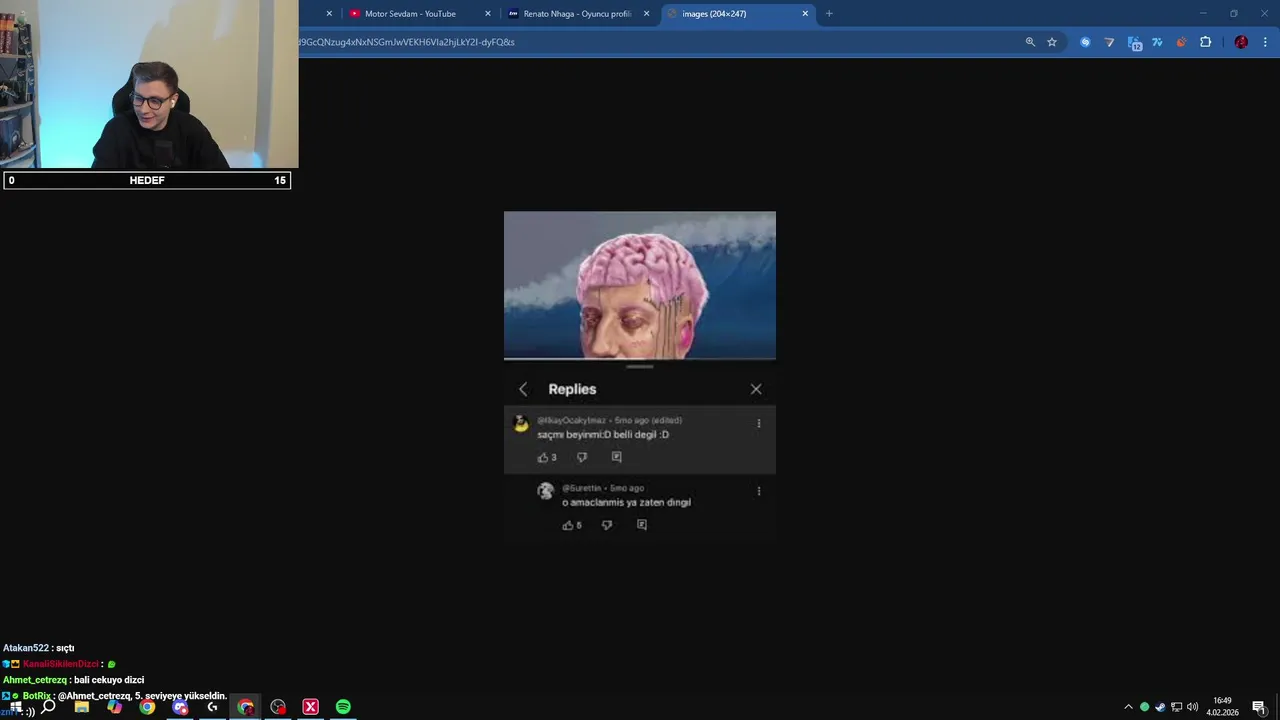Open the Windows notification center
The width and height of the screenshot is (1280, 720).
point(1259,707)
